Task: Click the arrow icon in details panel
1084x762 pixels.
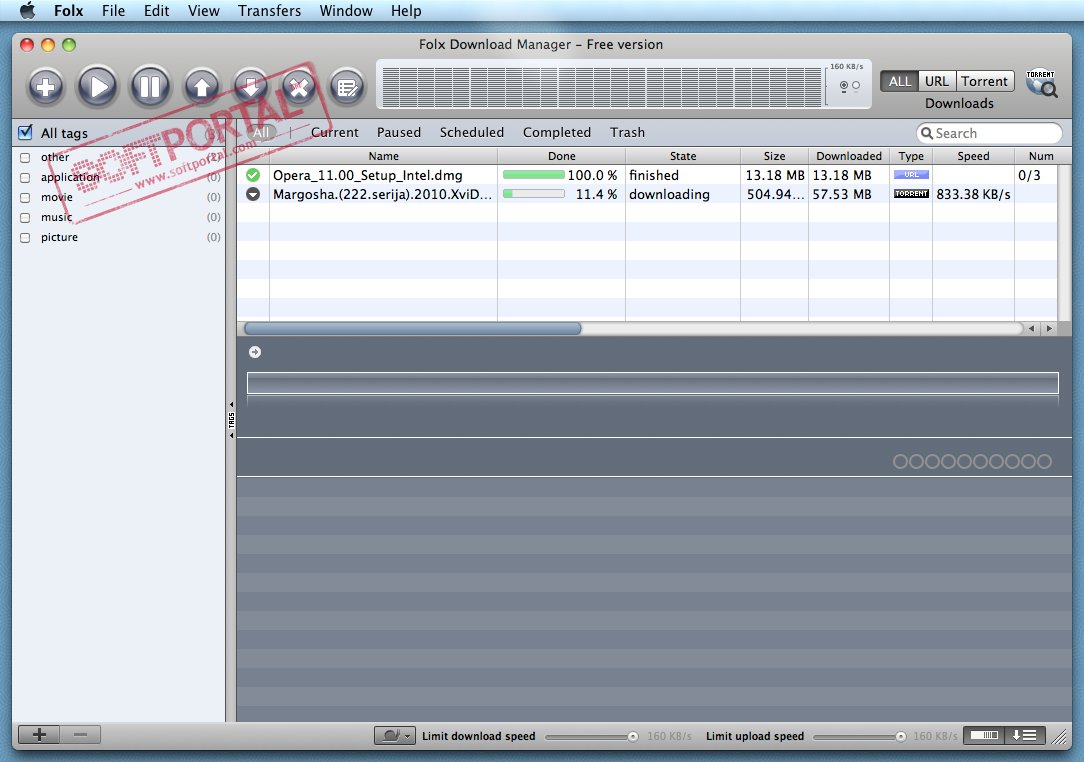Action: 255,352
